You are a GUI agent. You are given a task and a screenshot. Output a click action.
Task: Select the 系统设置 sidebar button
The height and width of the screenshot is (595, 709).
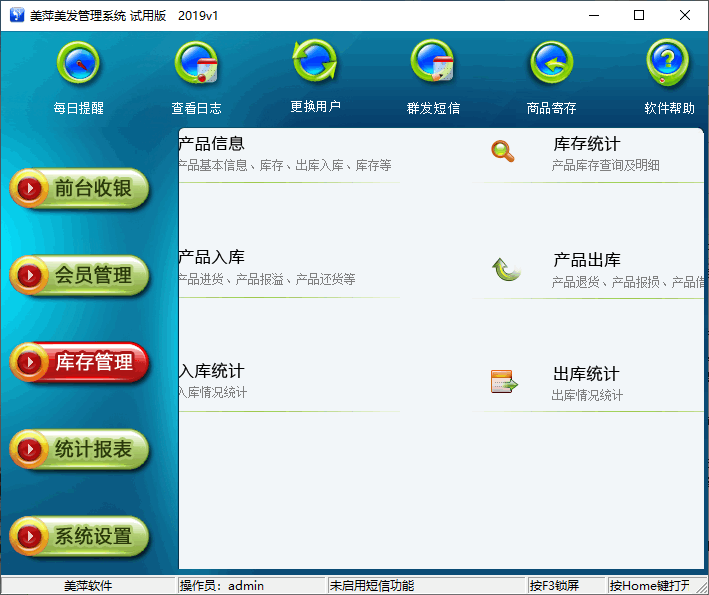[80, 536]
